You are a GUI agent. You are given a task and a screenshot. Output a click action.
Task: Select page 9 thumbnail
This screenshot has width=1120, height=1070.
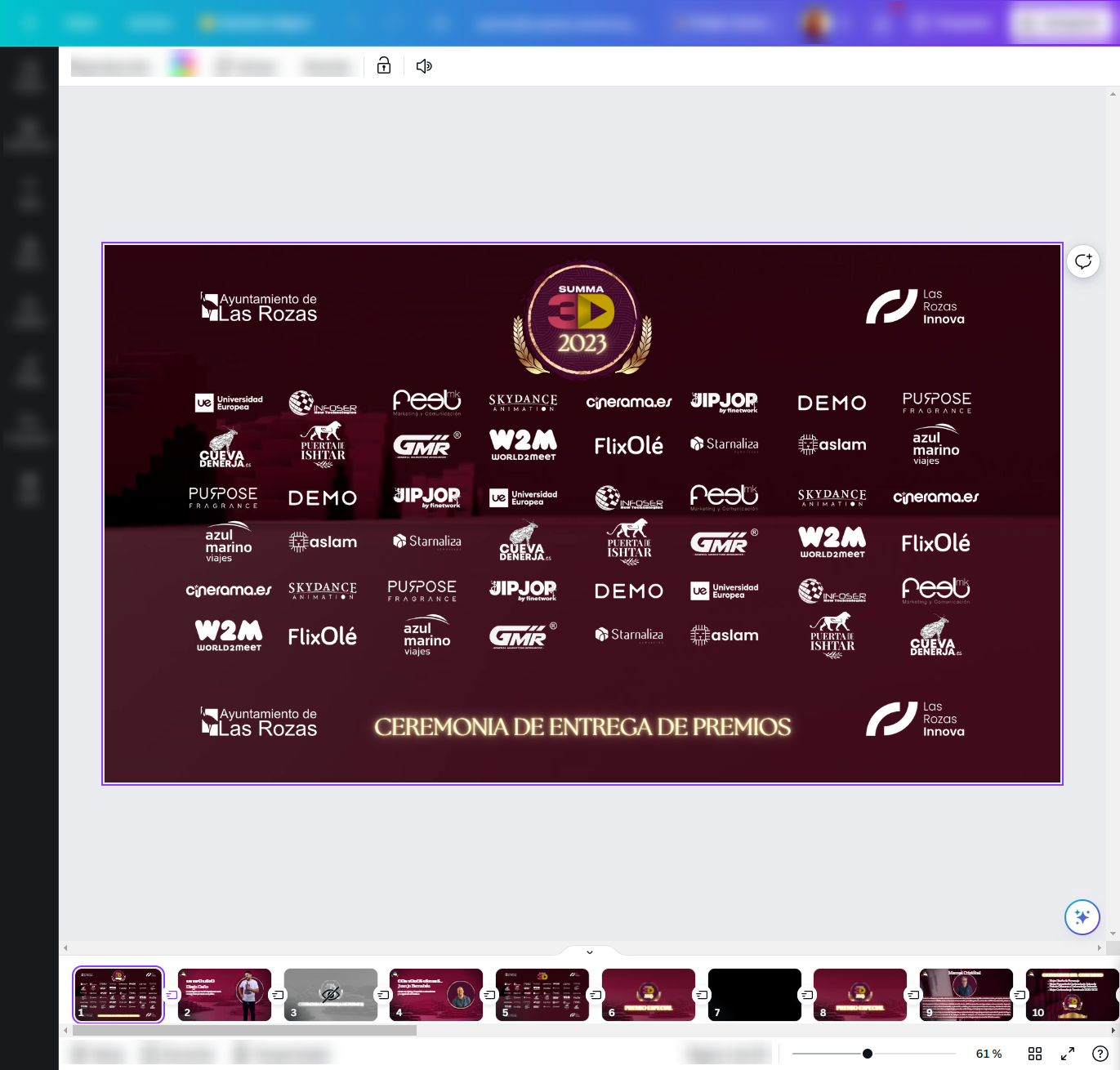tap(966, 995)
